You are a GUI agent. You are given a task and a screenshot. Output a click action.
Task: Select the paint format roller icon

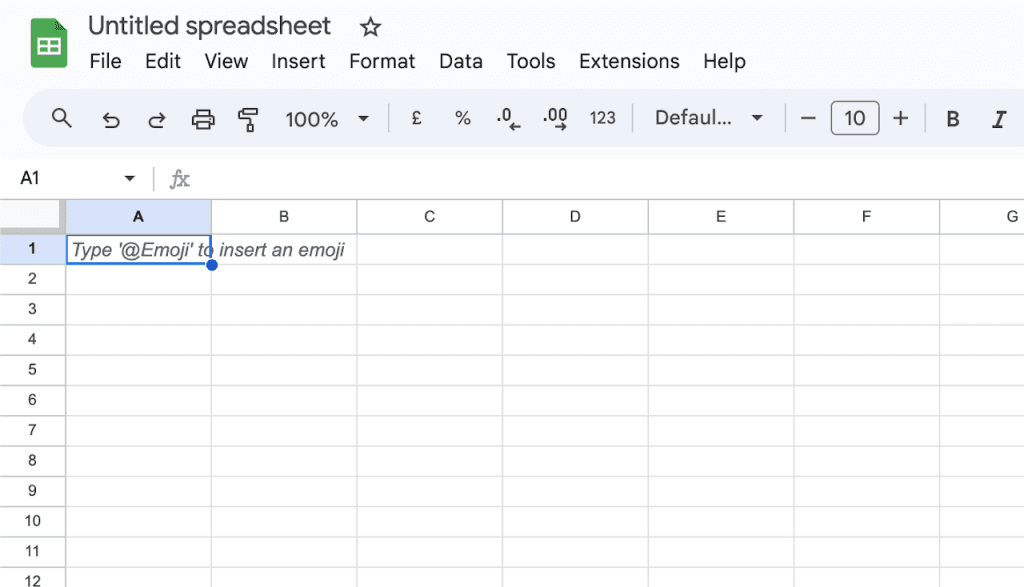coord(248,119)
